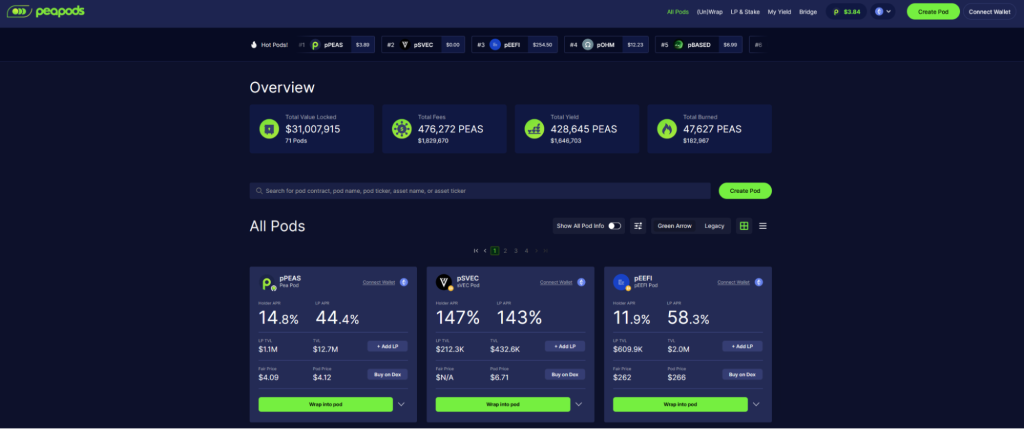
Task: Click Add LP on pPEAS card
Action: (x=387, y=347)
